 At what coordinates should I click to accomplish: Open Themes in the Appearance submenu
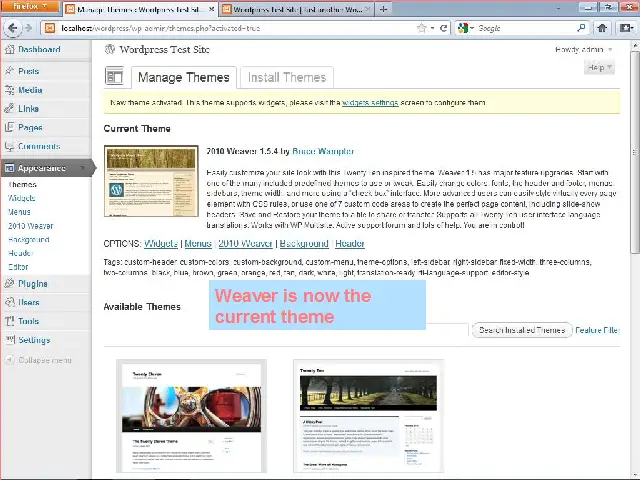pos(22,184)
